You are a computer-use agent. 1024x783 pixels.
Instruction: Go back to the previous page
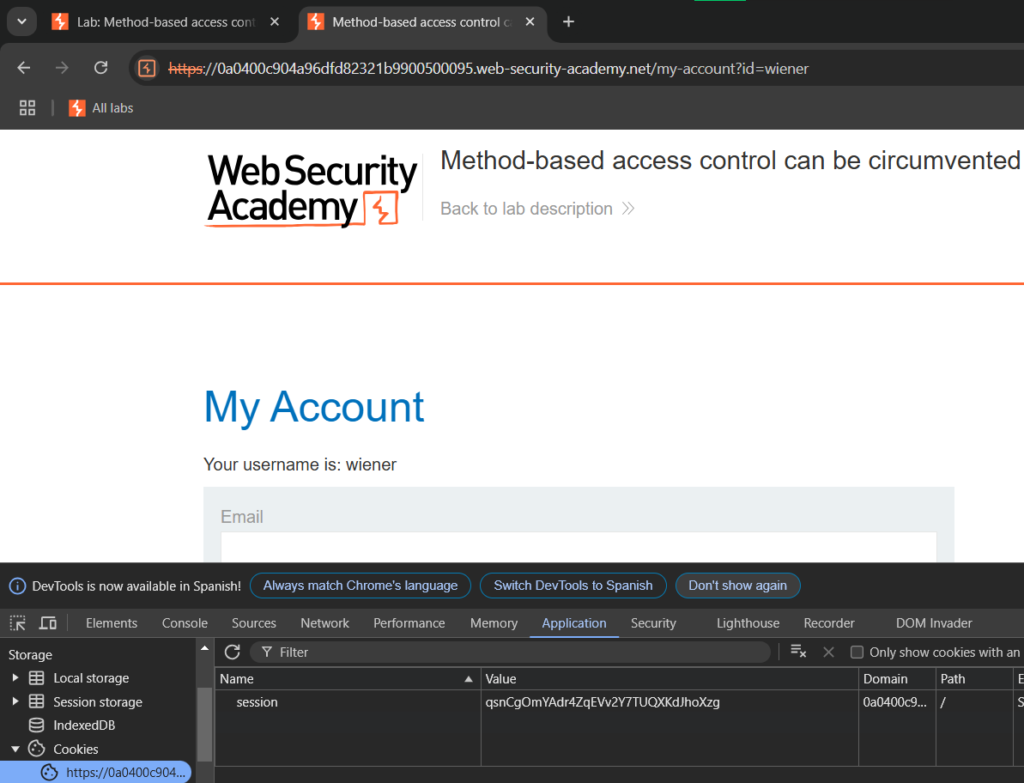pyautogui.click(x=24, y=68)
